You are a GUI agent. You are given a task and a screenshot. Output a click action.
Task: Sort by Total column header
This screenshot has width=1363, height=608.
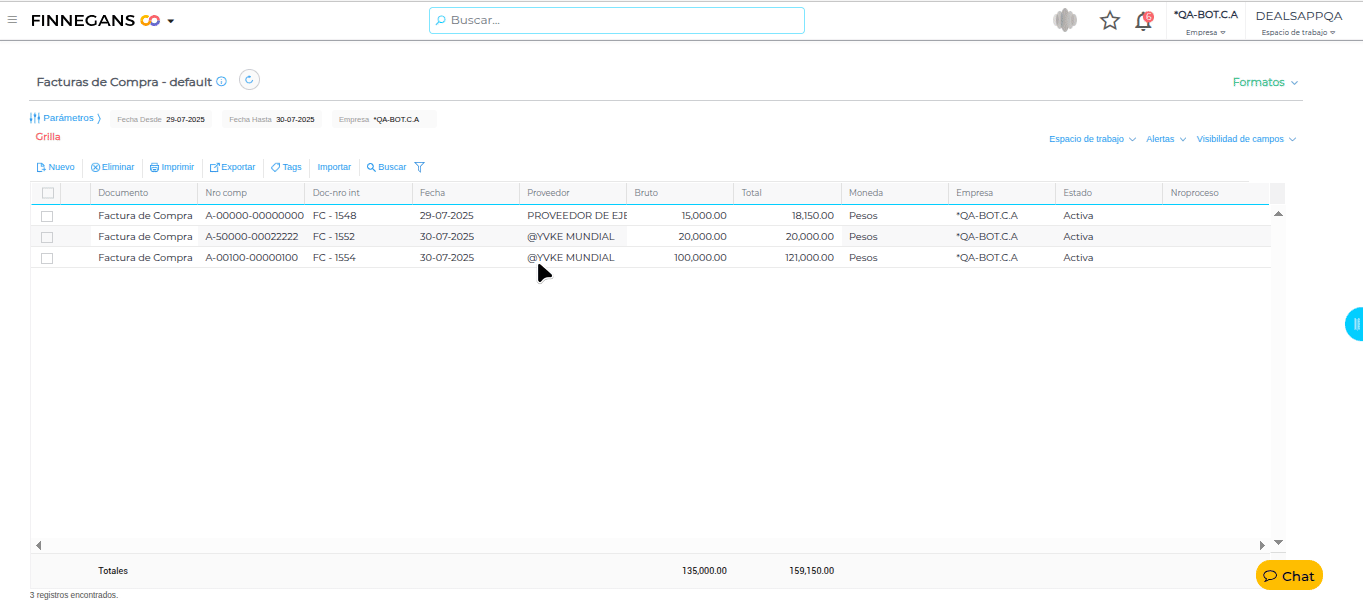pos(787,193)
